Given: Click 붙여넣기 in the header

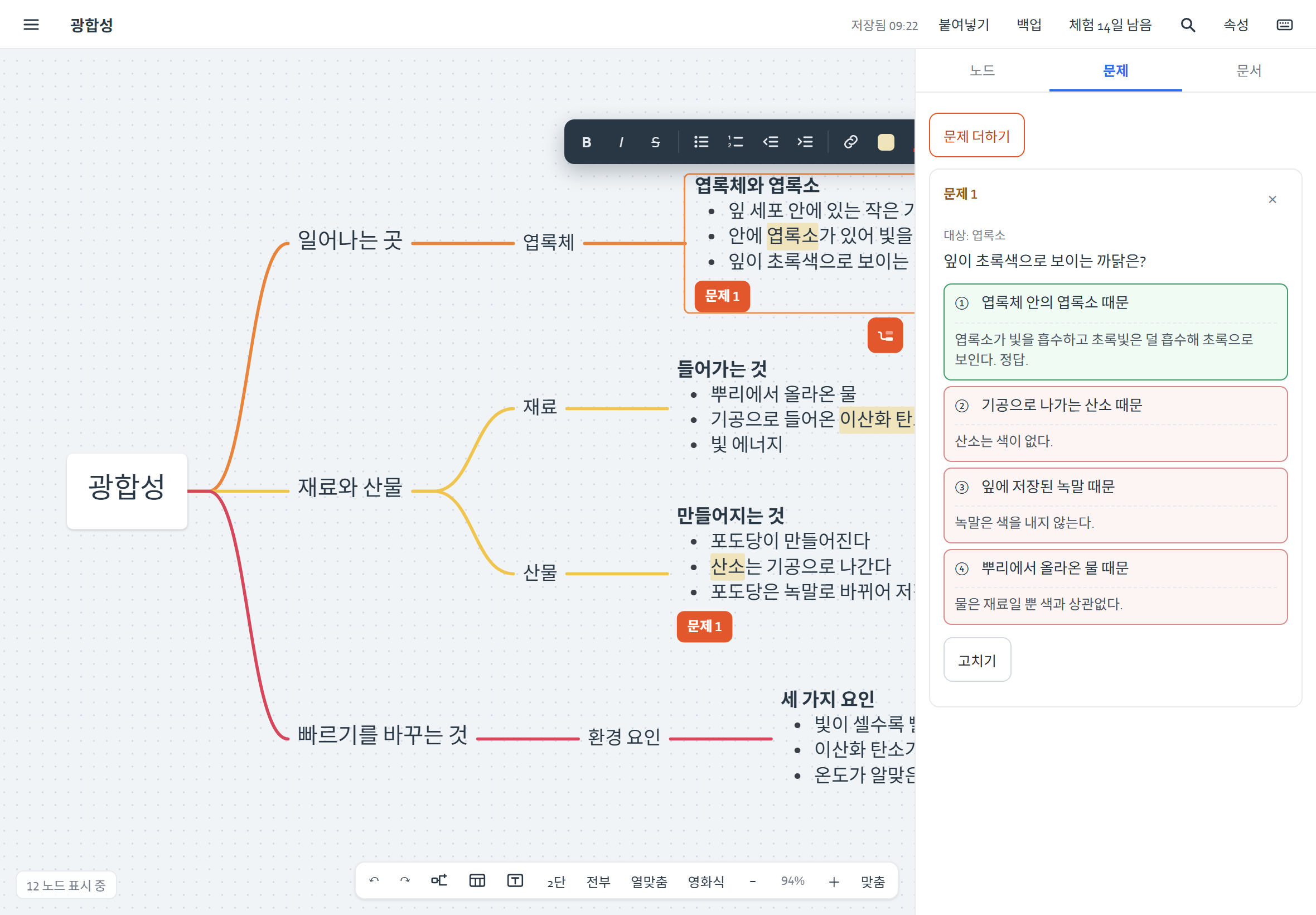Looking at the screenshot, I should 964,25.
